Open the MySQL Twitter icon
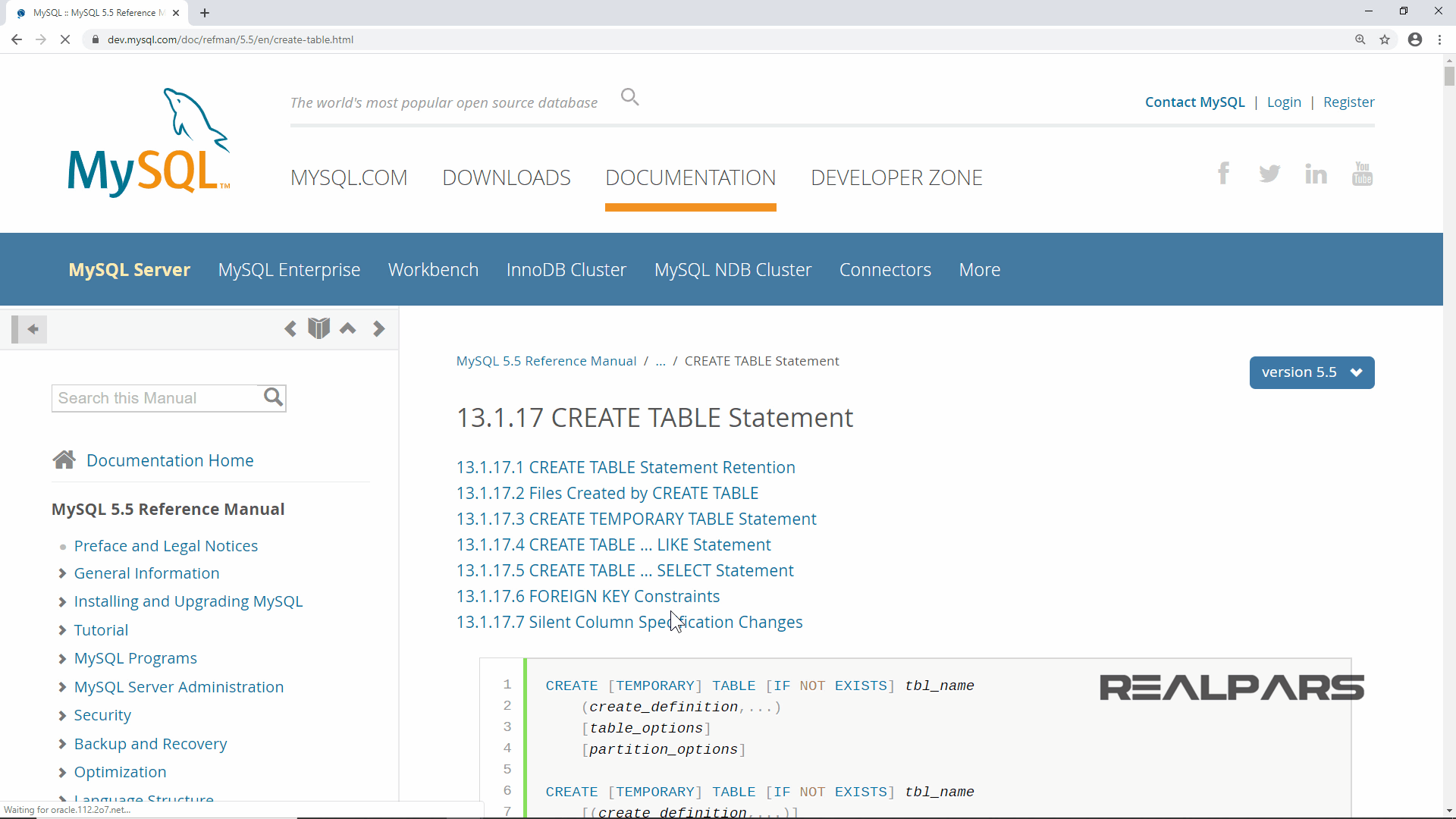 tap(1269, 174)
